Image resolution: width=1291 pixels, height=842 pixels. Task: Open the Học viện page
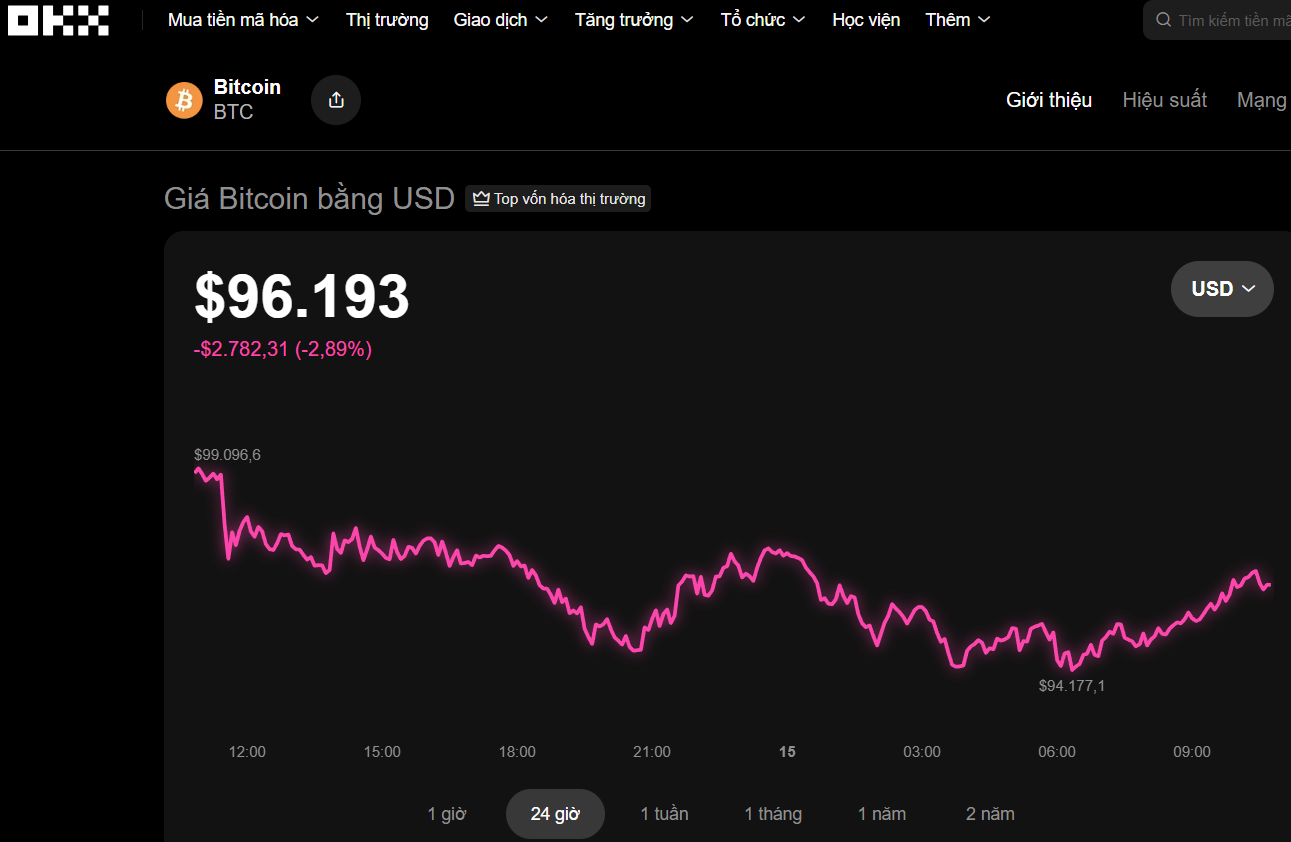(x=865, y=19)
